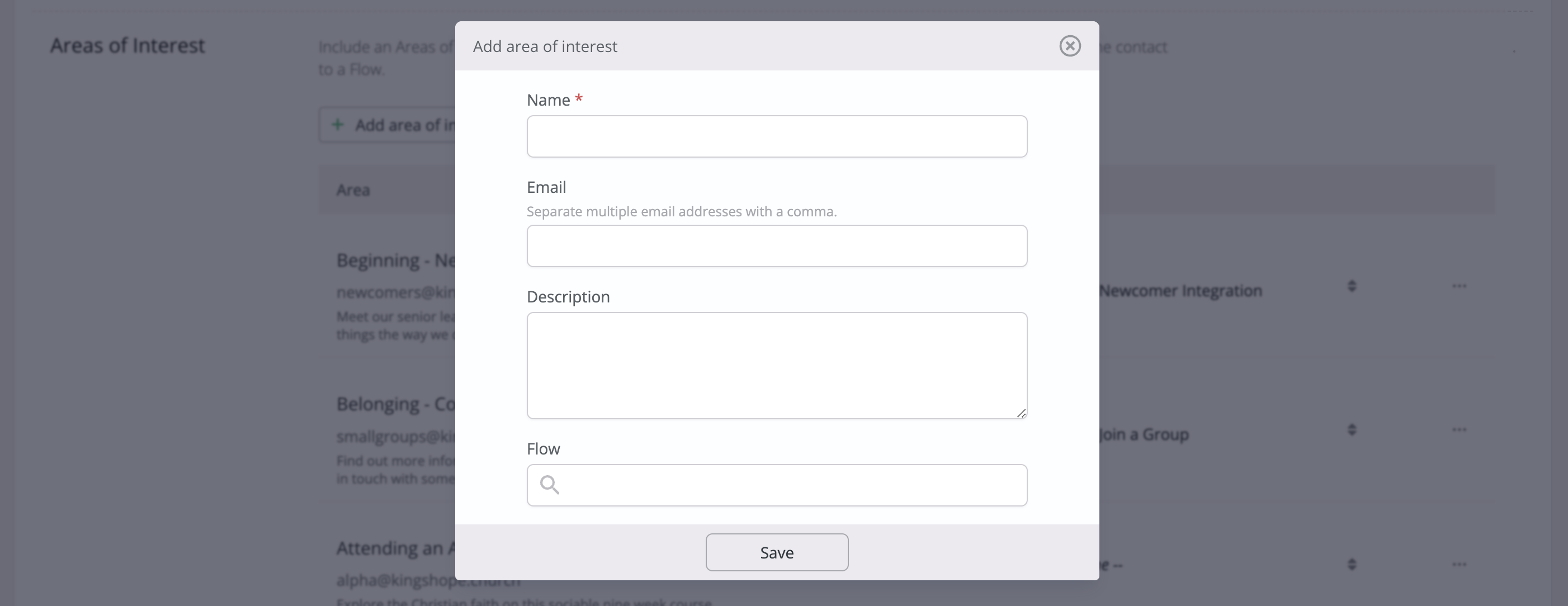The width and height of the screenshot is (1568, 606).
Task: Open the more options menu for Join a Group row
Action: [x=1459, y=429]
